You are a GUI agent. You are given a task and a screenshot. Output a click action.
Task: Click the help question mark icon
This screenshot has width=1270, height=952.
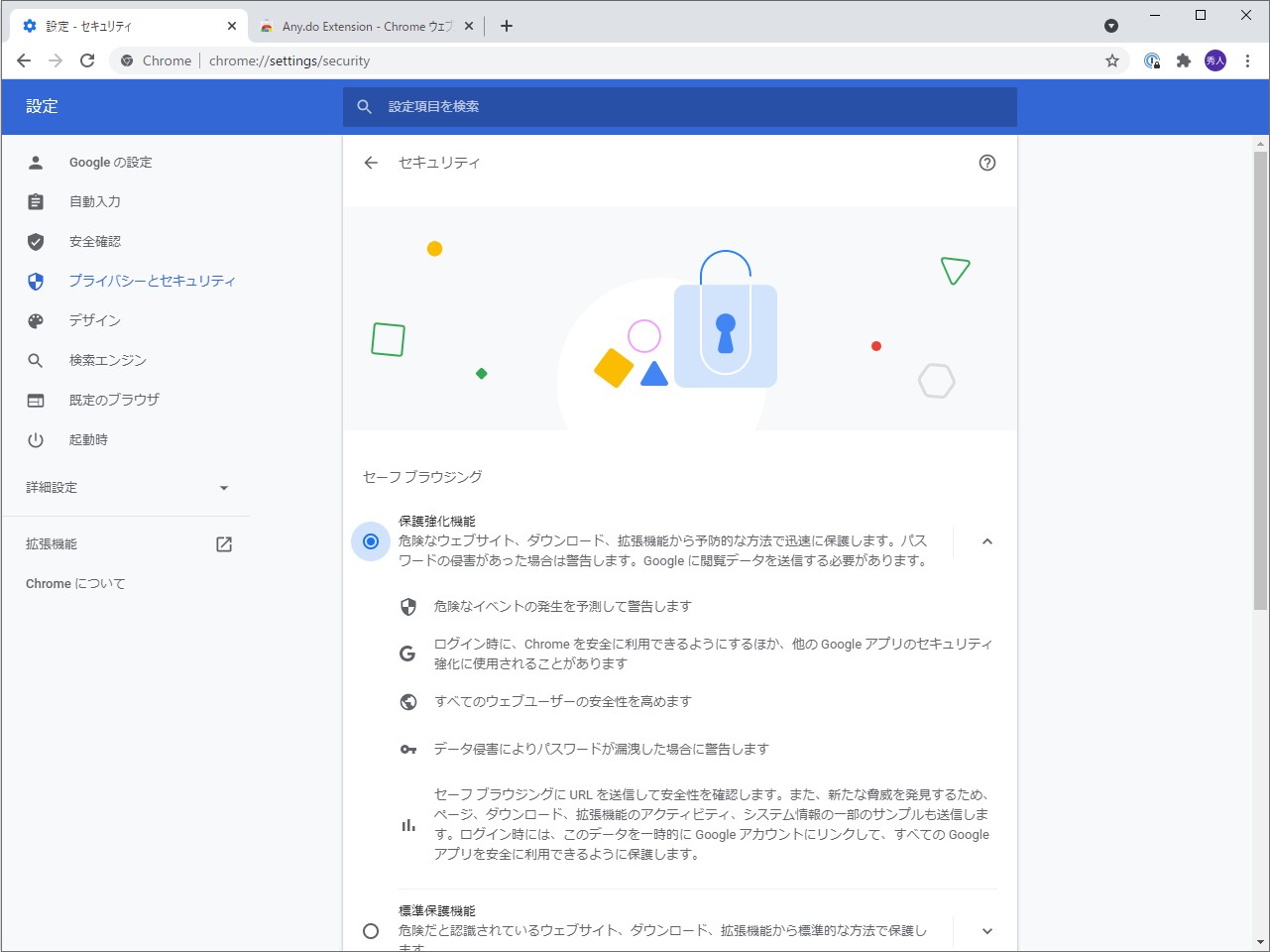pos(987,163)
